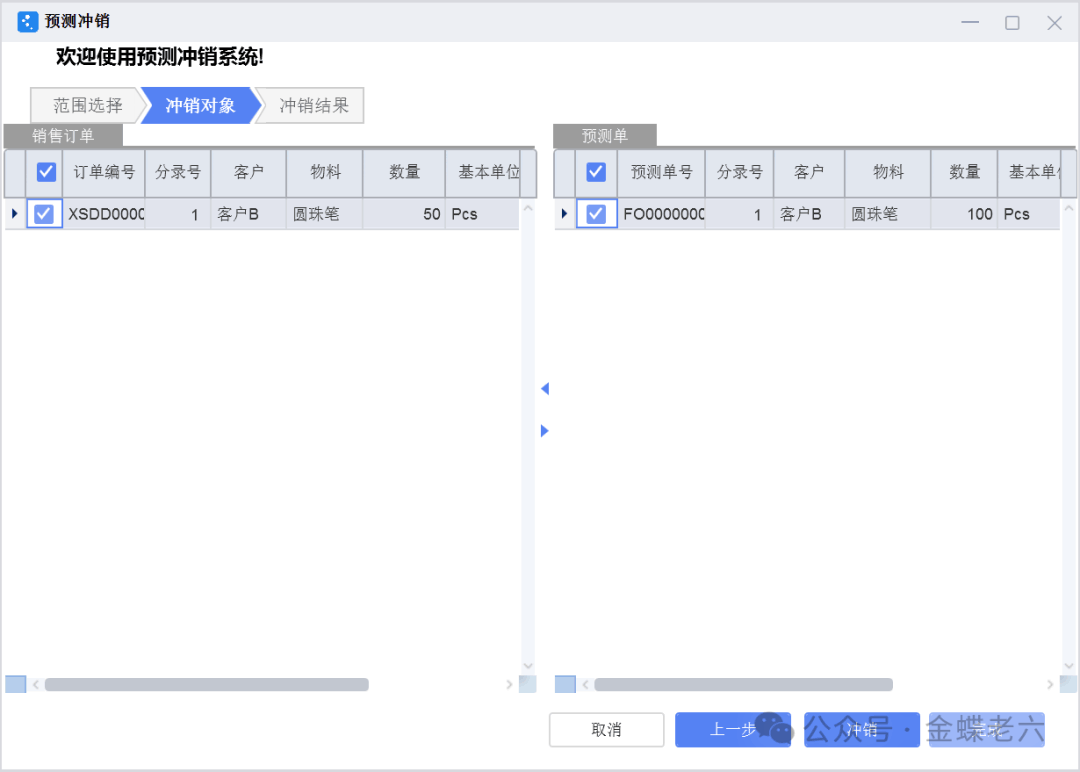1080x772 pixels.
Task: Click the 订单编号 column header
Action: point(104,173)
